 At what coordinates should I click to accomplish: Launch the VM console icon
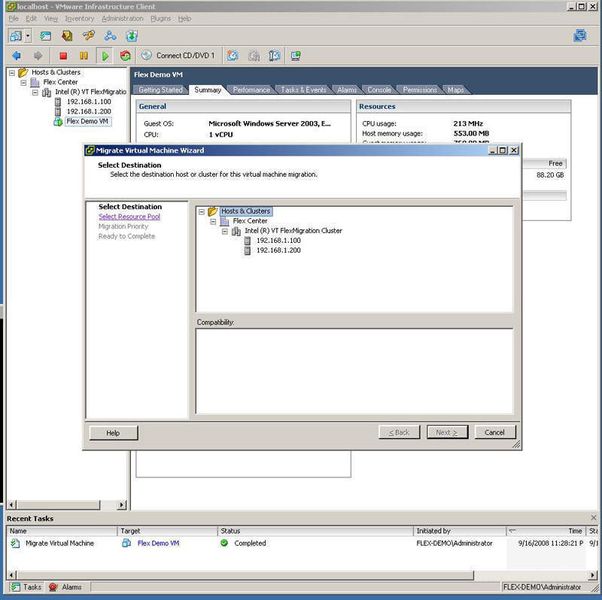coord(295,56)
